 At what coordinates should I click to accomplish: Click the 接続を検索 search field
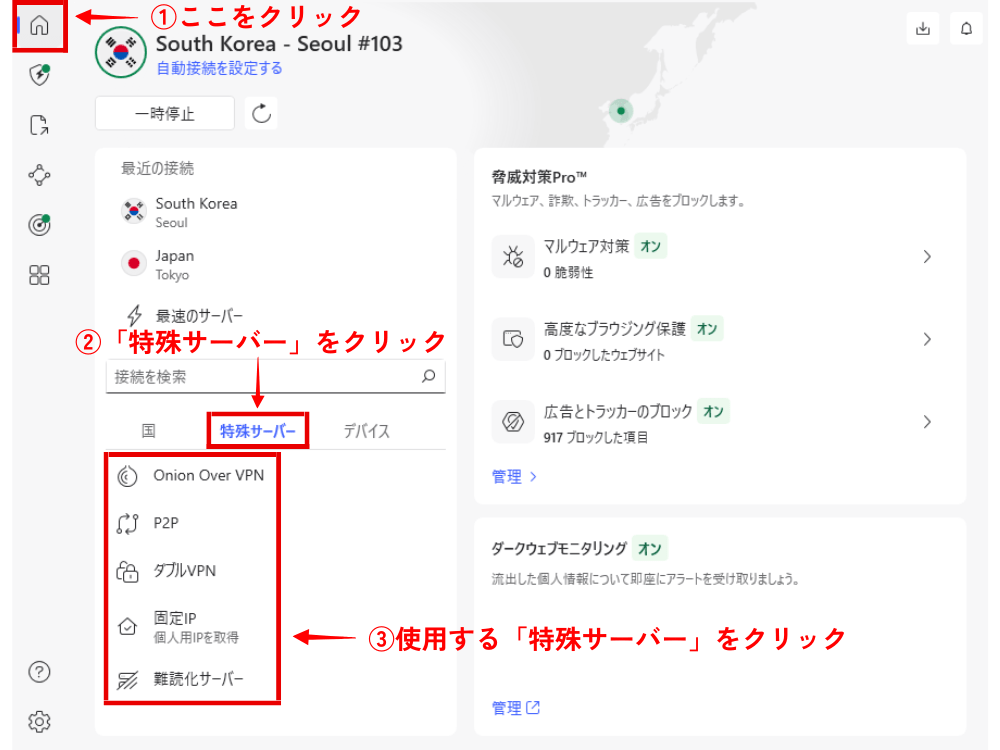265,377
